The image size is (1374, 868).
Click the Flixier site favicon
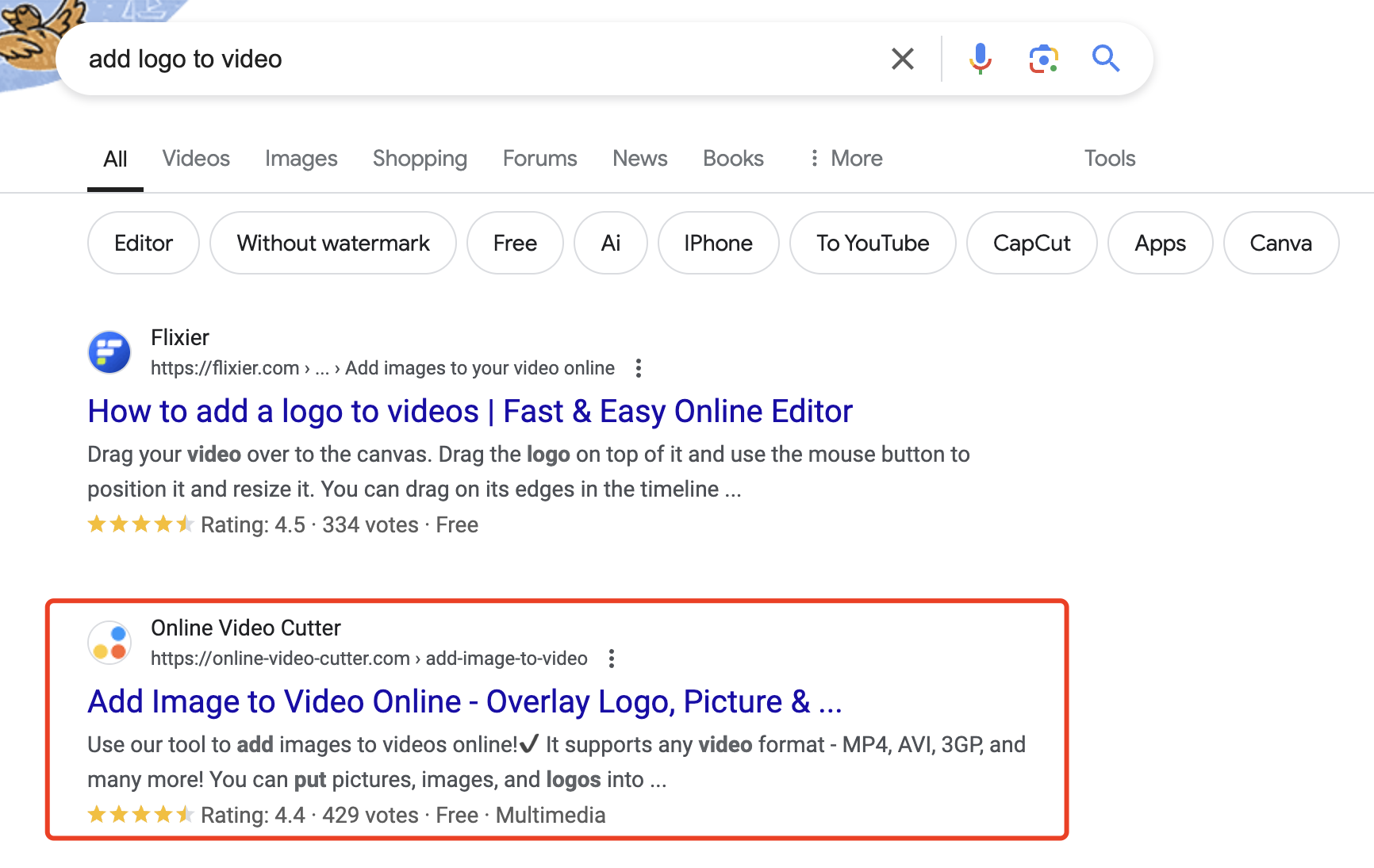click(109, 352)
